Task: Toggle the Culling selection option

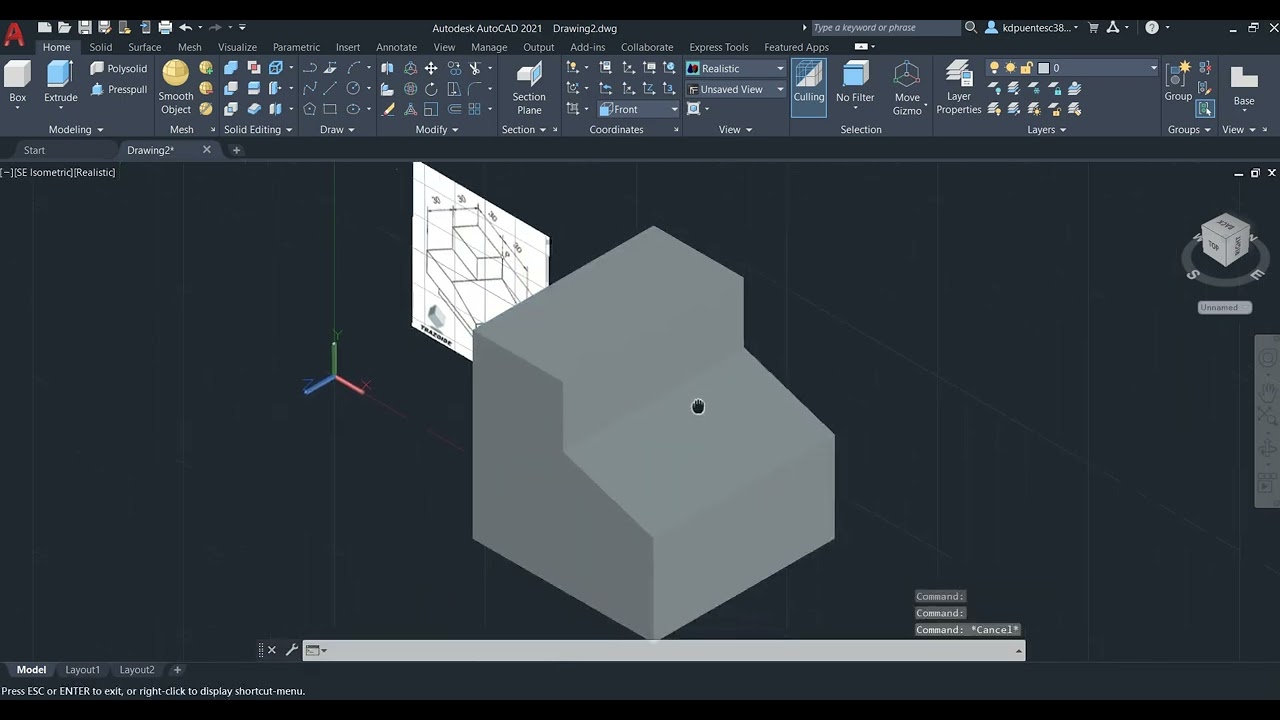Action: click(x=809, y=86)
